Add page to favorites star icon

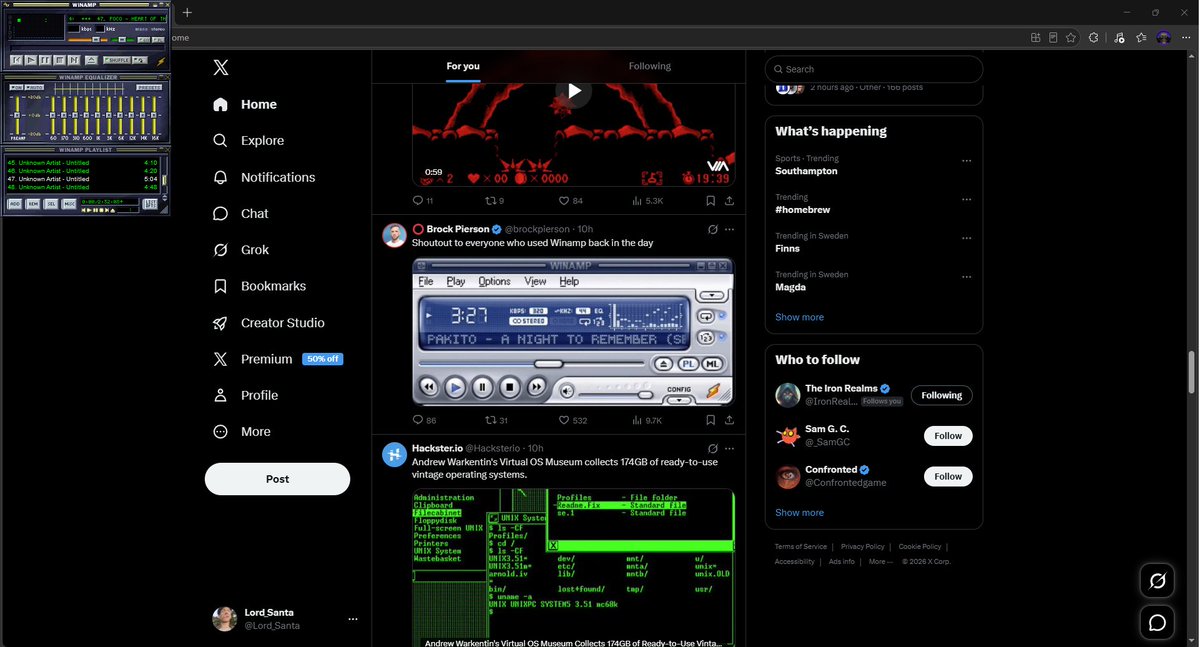click(1071, 38)
